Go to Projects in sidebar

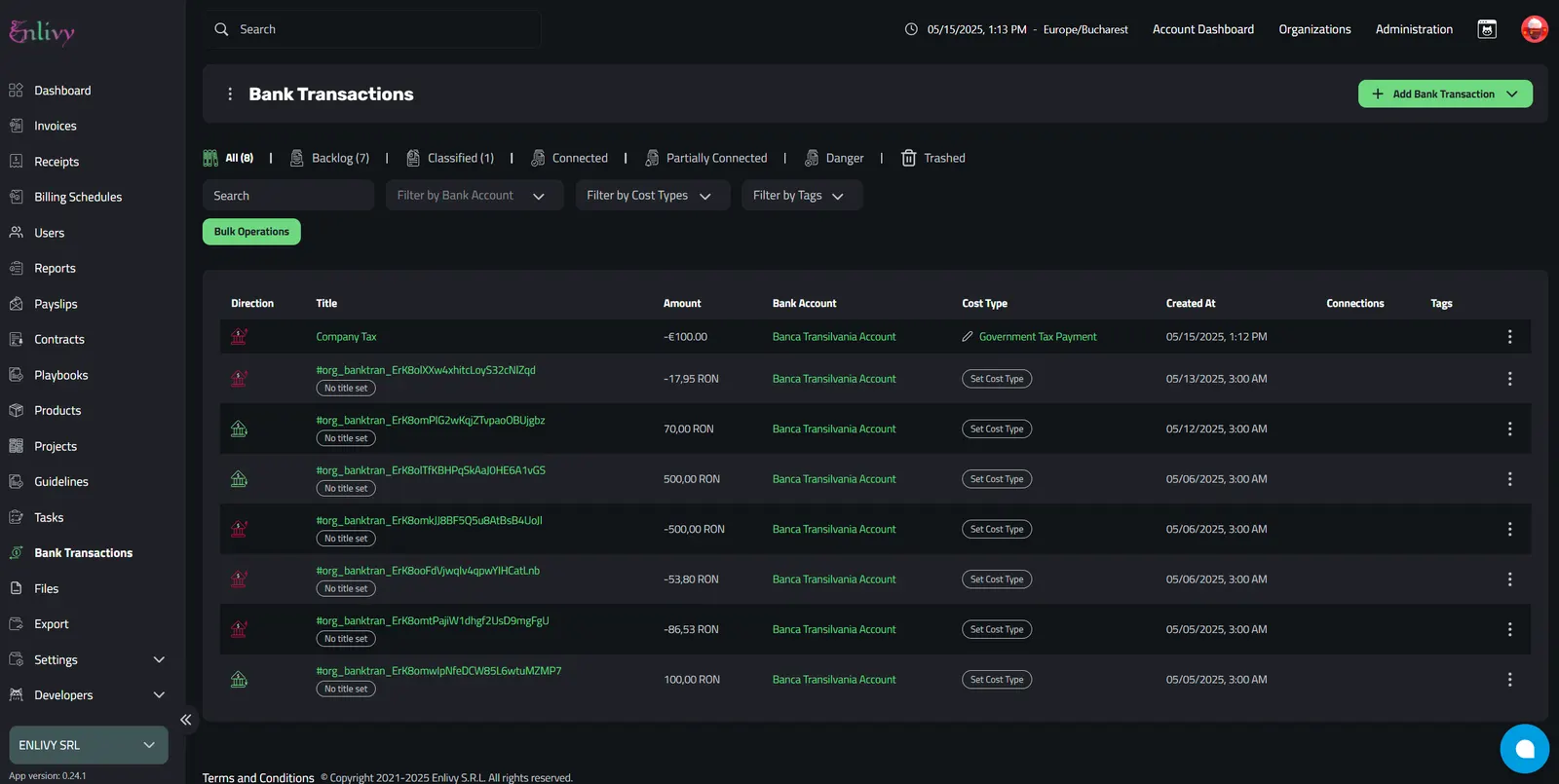pyautogui.click(x=56, y=446)
